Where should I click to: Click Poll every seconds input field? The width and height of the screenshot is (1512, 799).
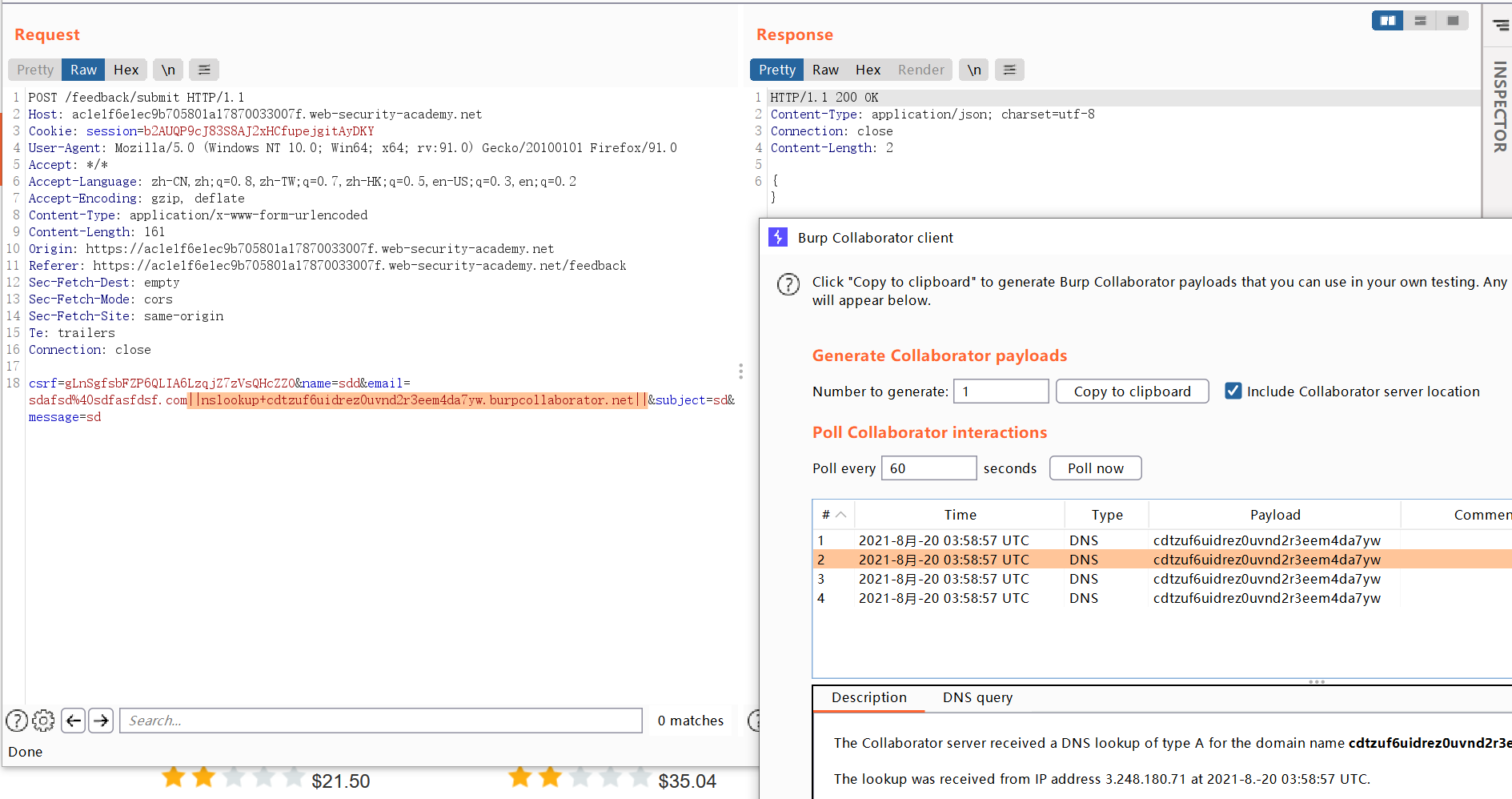(x=928, y=468)
